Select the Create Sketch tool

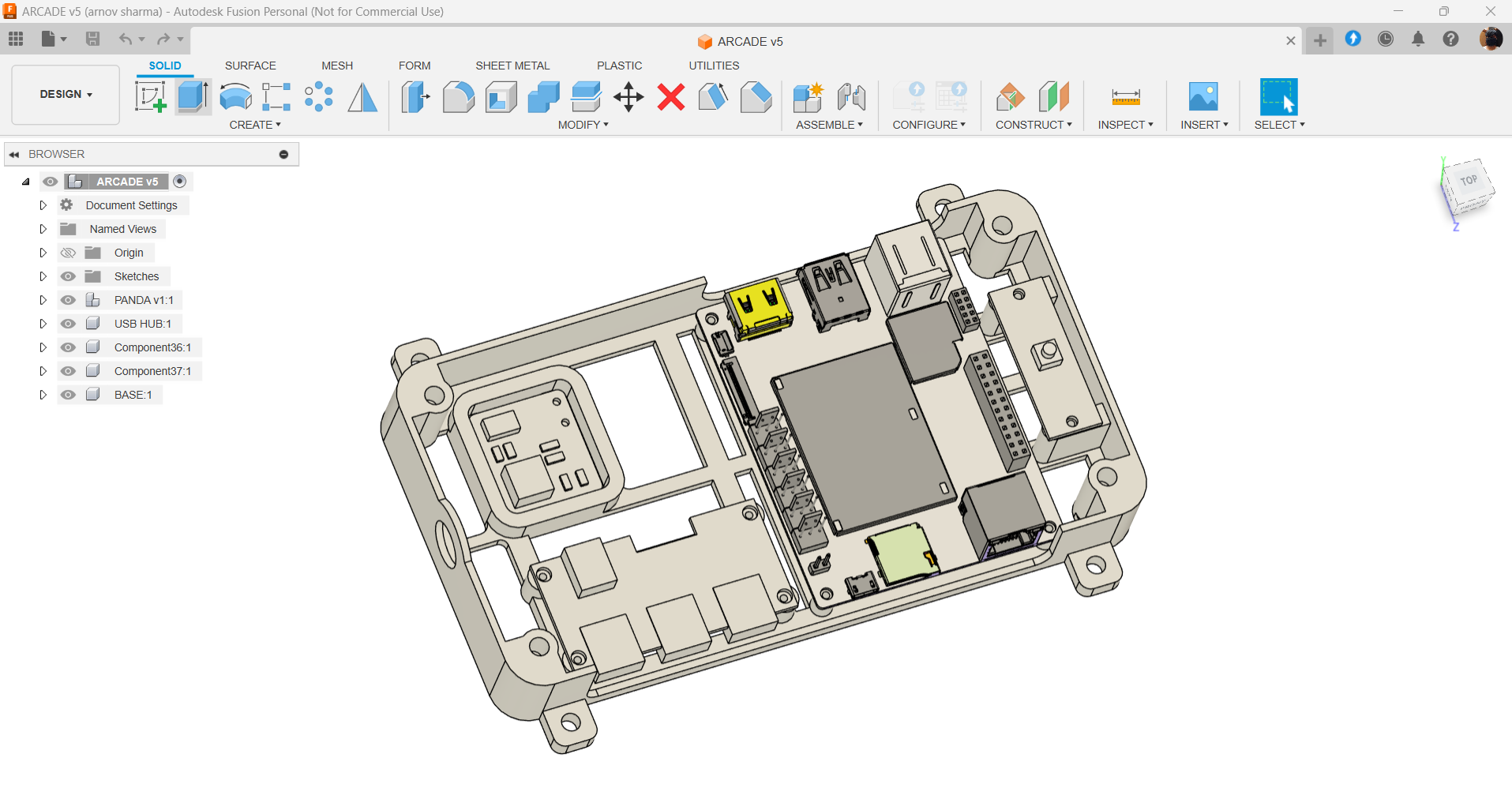pyautogui.click(x=150, y=97)
